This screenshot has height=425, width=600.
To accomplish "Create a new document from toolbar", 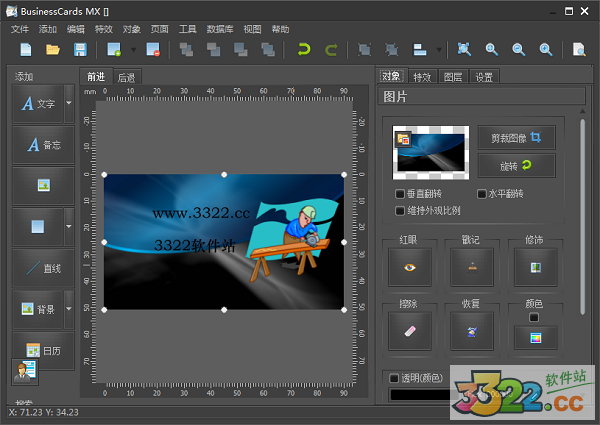I will click(x=26, y=50).
